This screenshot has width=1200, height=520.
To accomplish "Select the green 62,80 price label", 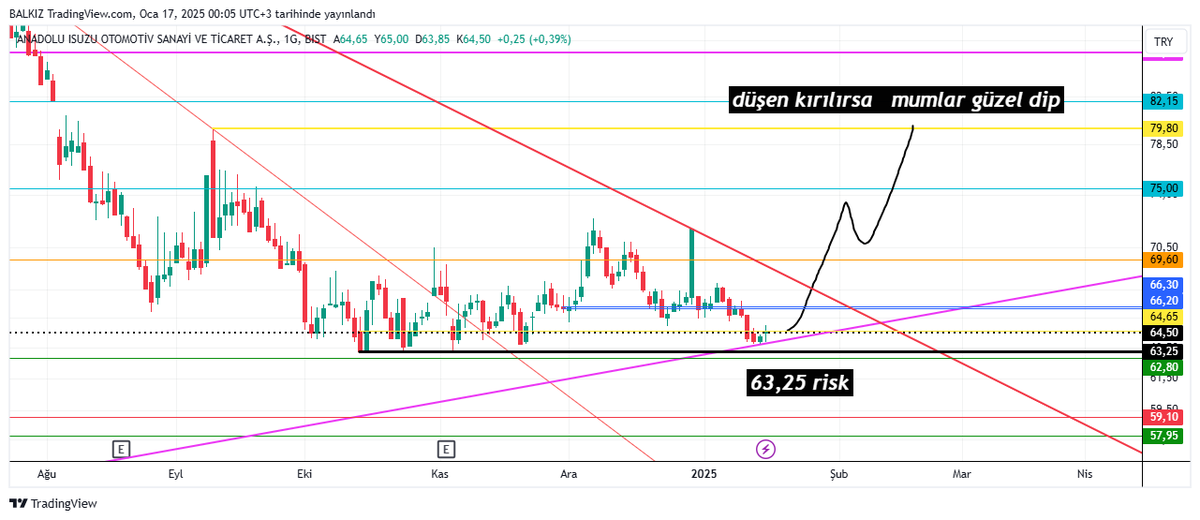I will (1163, 366).
